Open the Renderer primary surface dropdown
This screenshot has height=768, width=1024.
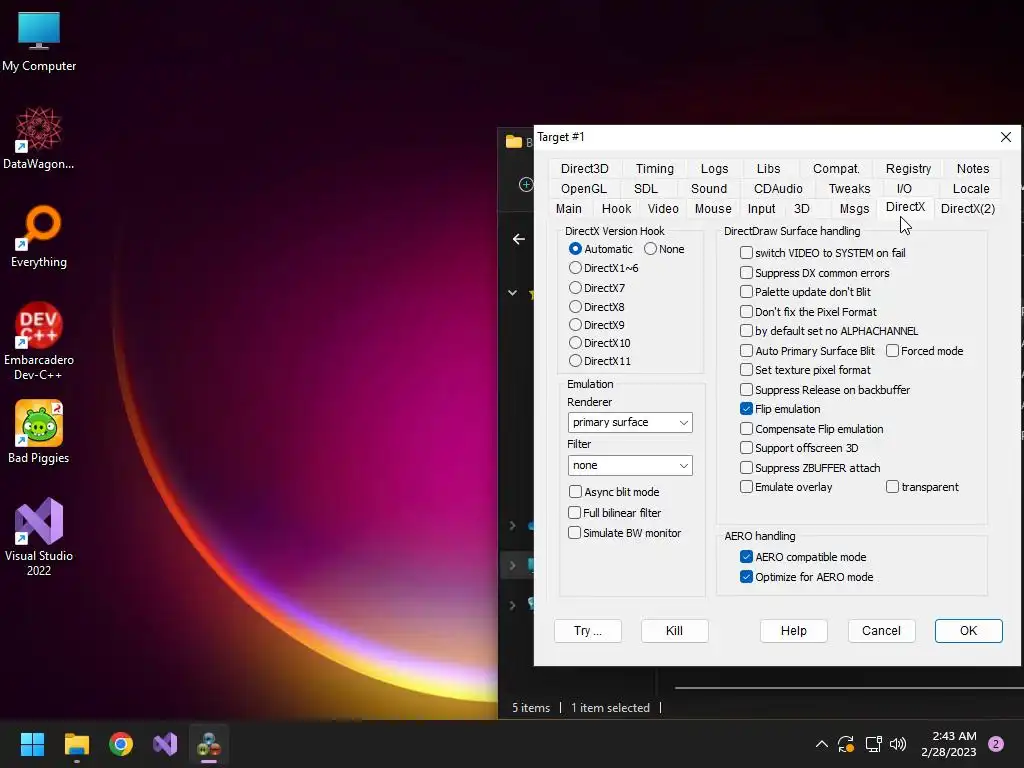pyautogui.click(x=630, y=423)
